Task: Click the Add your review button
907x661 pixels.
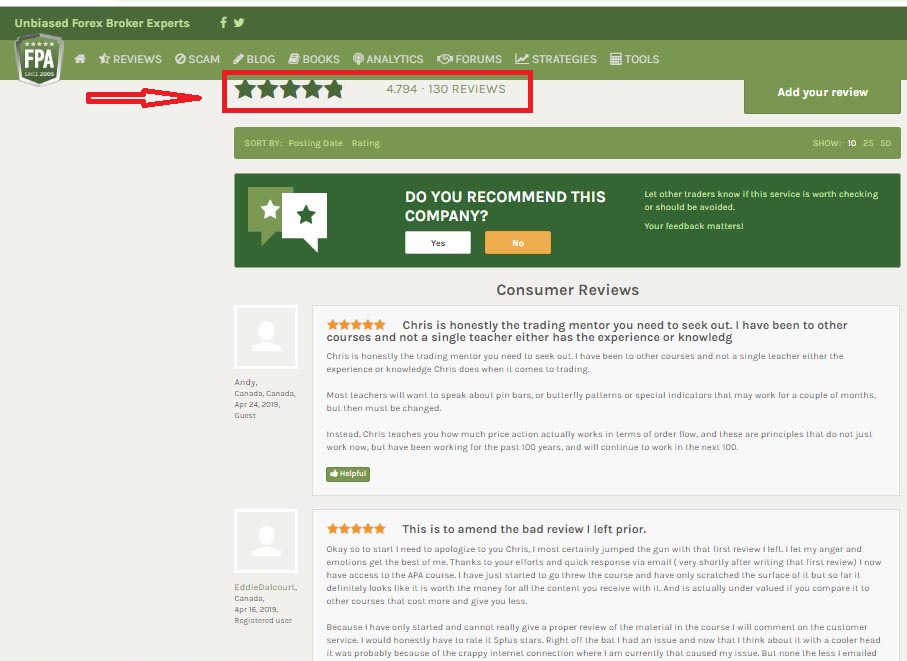Action: [x=822, y=94]
